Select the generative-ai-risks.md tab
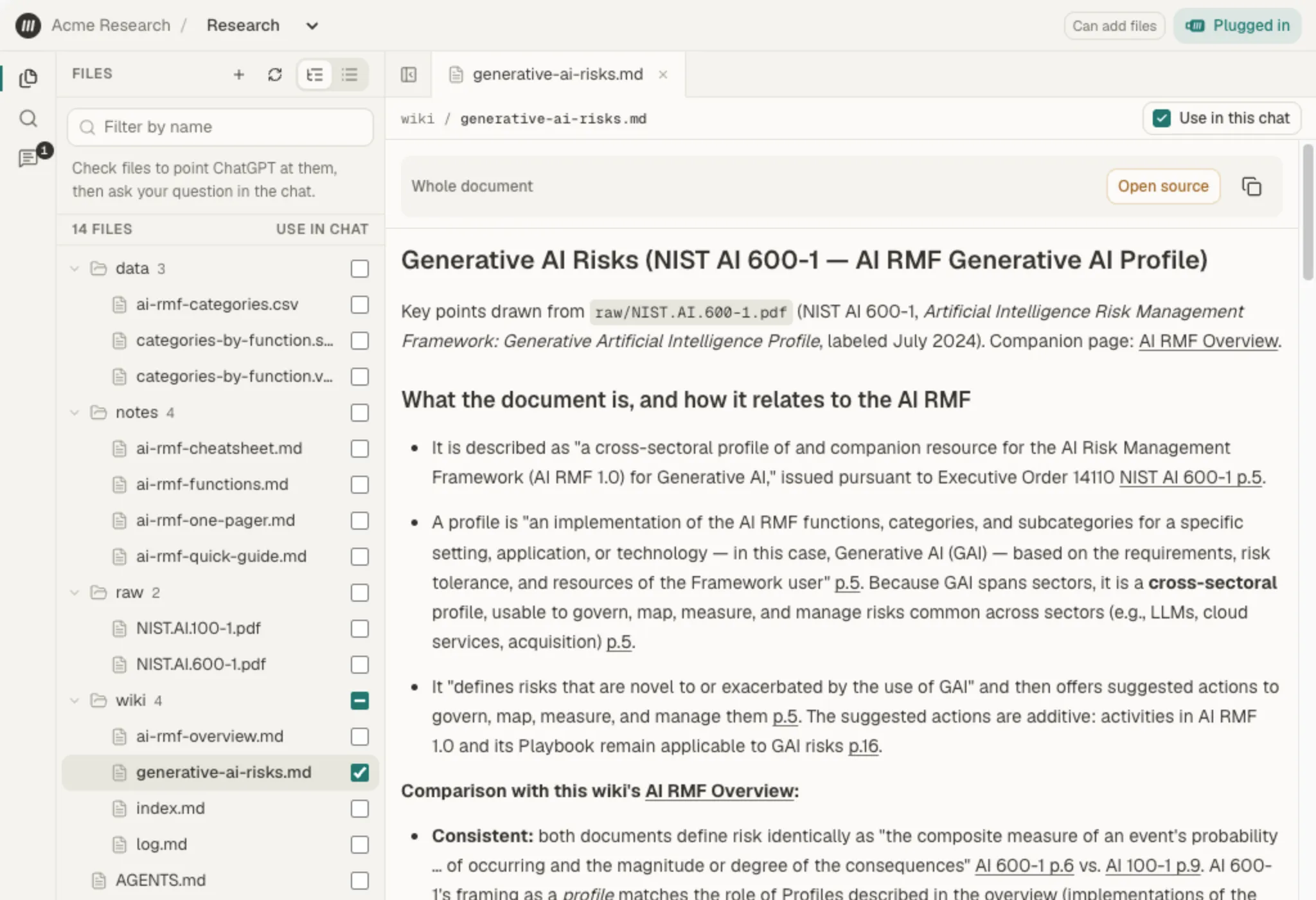This screenshot has height=900, width=1316. 558,75
